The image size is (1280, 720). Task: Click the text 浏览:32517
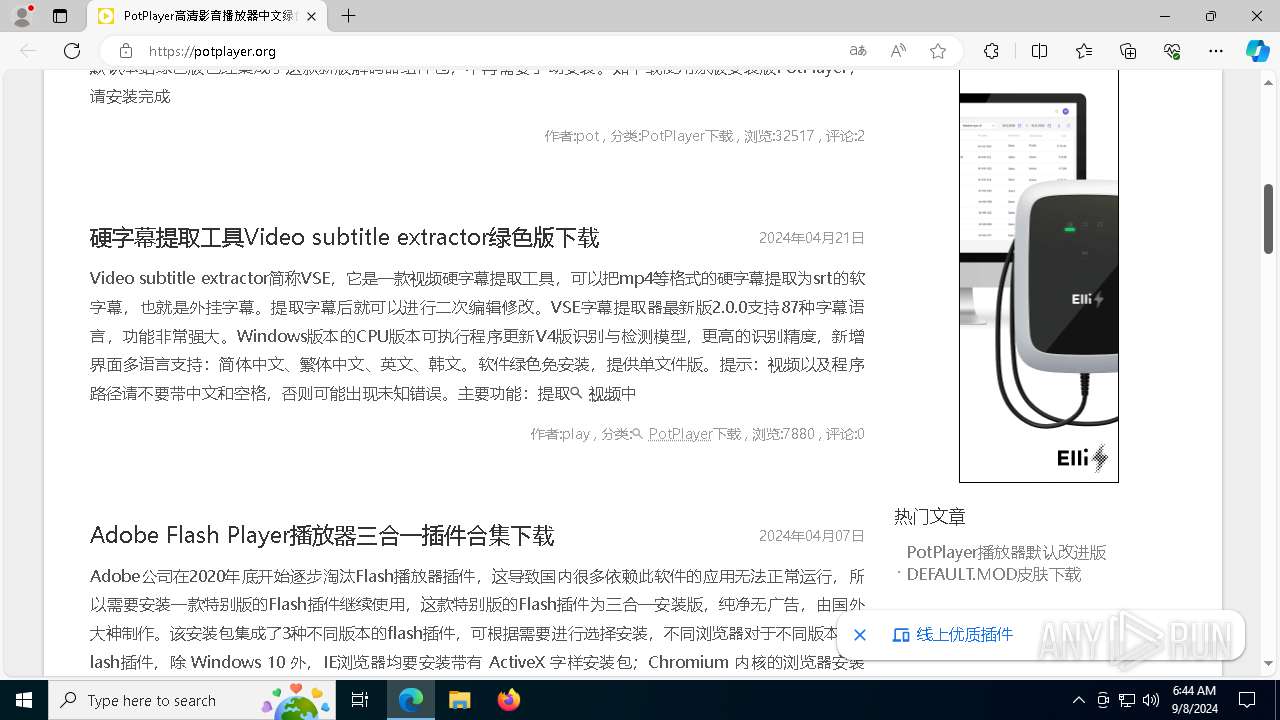click(780, 136)
